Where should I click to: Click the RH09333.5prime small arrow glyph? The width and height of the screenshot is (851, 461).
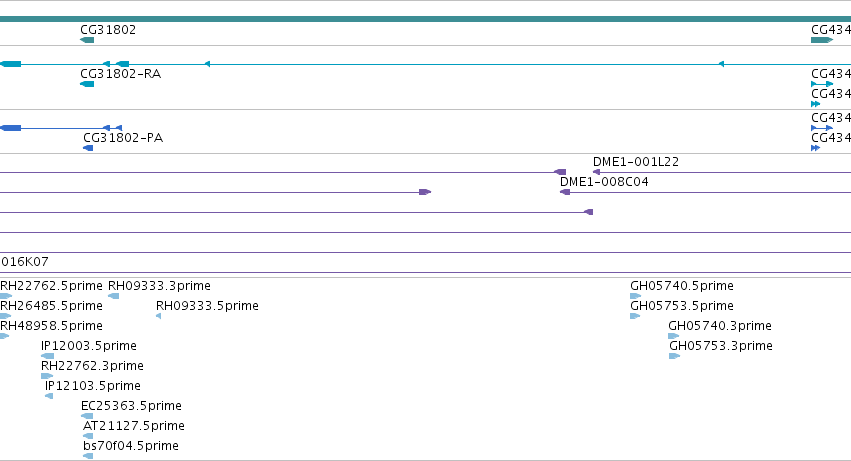click(x=158, y=316)
